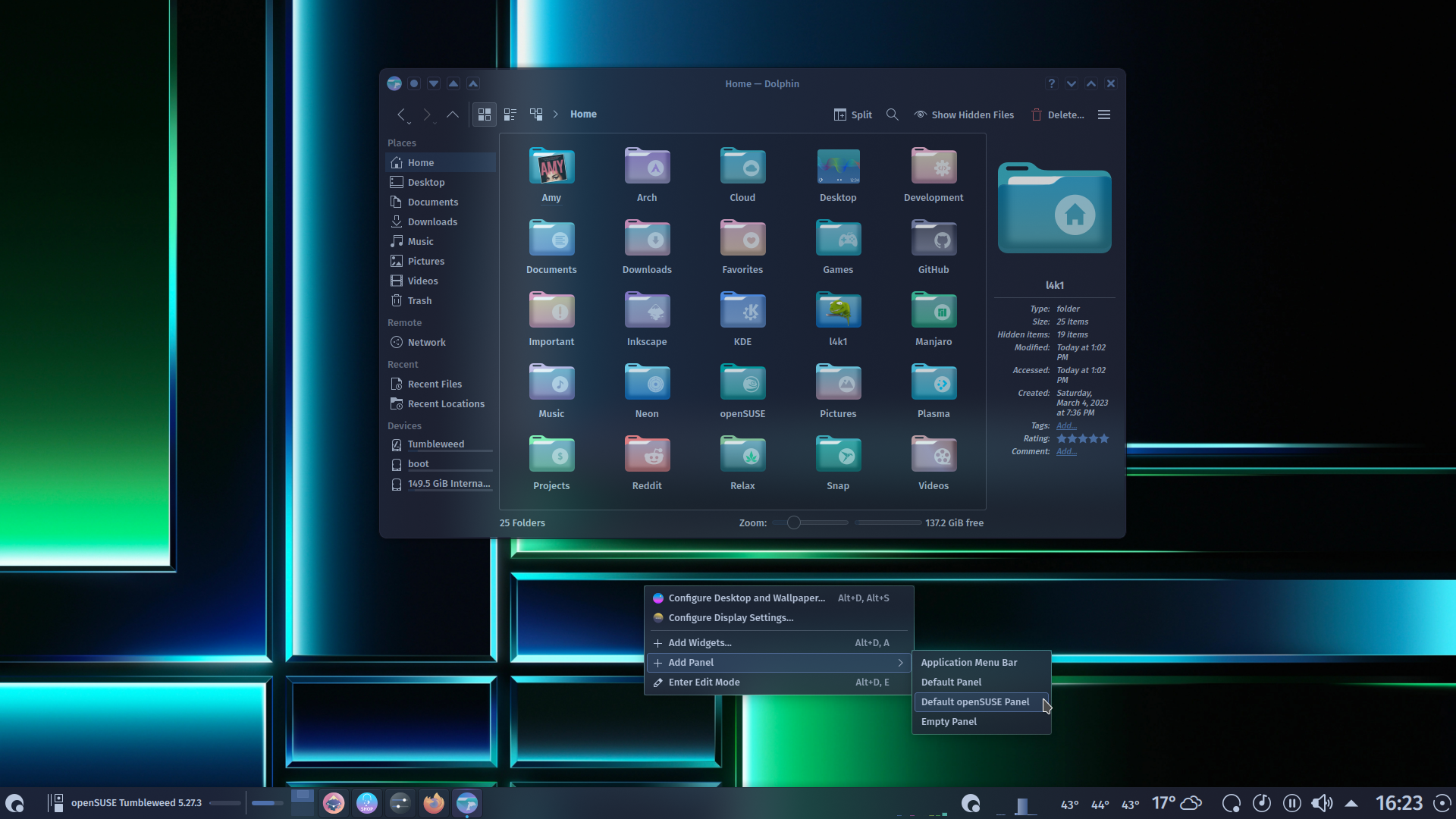This screenshot has width=1456, height=819.
Task: Open the Dolphin hamburger menu
Action: (x=1103, y=115)
